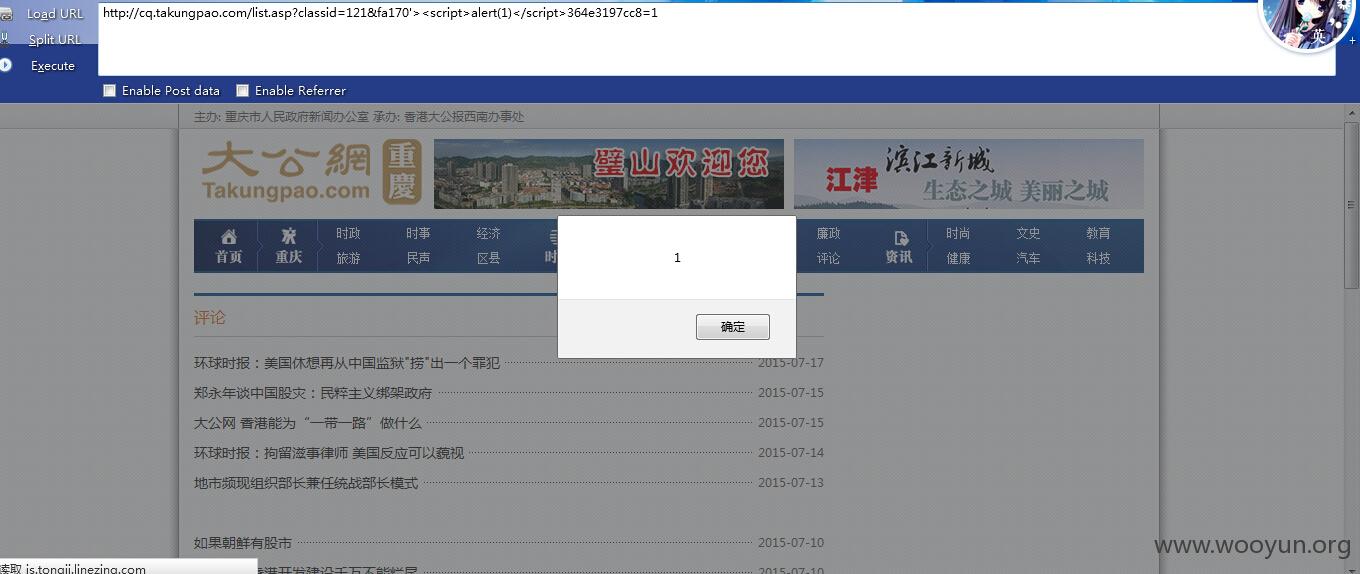Open the 时事 nav item
This screenshot has height=574, width=1360.
418,233
